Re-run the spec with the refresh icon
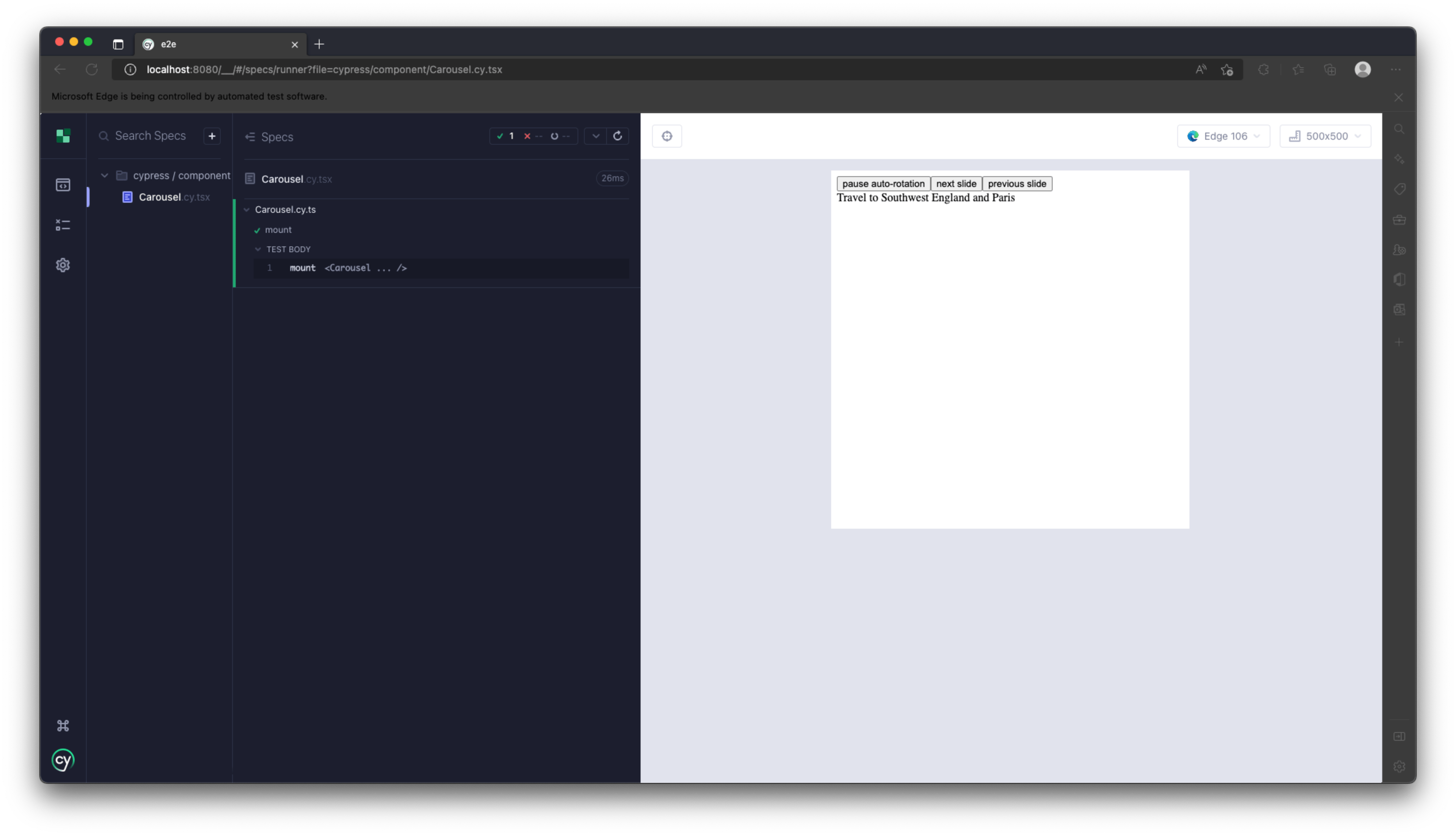 pyautogui.click(x=618, y=136)
